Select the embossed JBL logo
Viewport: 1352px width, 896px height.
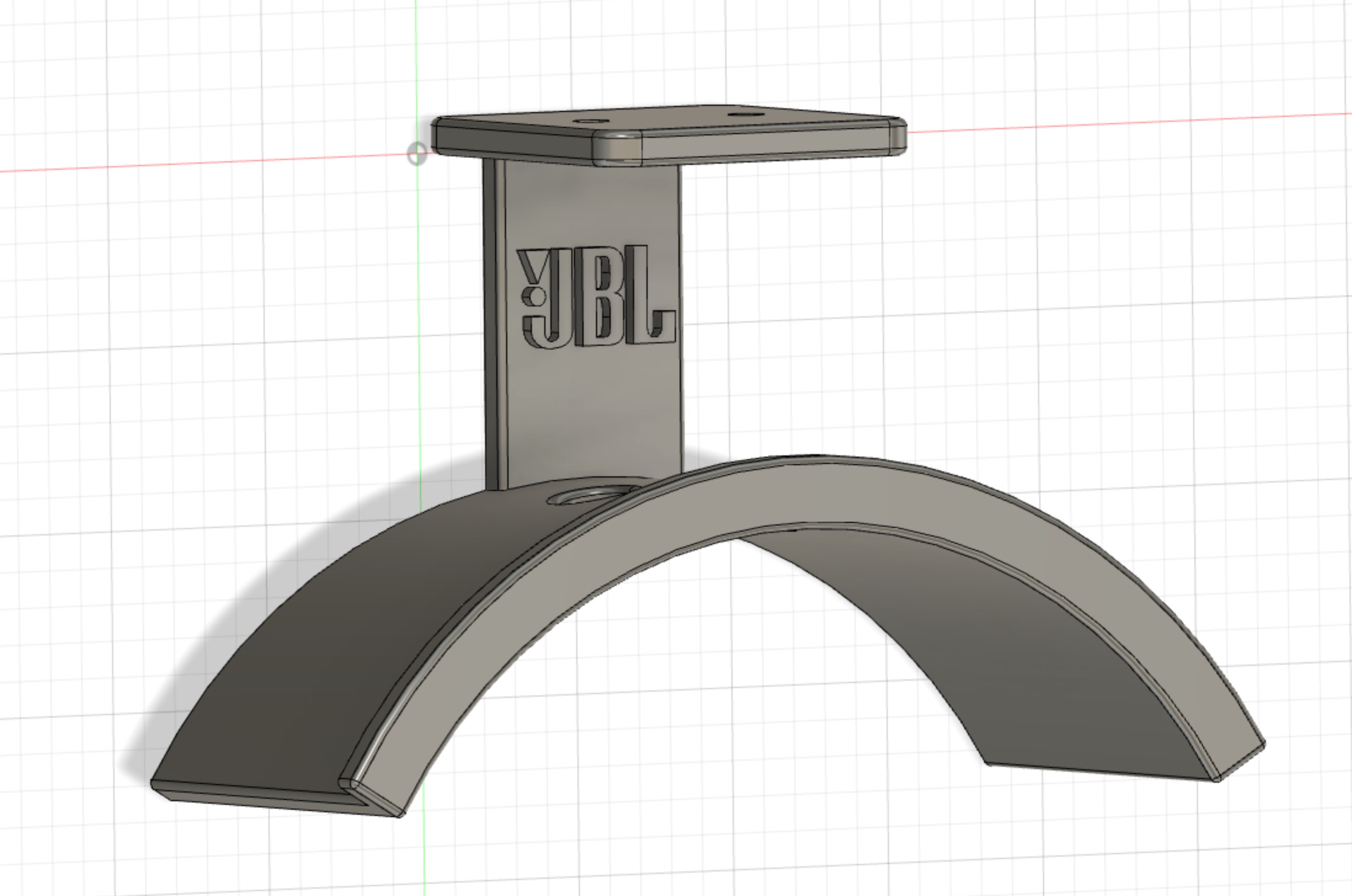tap(596, 297)
